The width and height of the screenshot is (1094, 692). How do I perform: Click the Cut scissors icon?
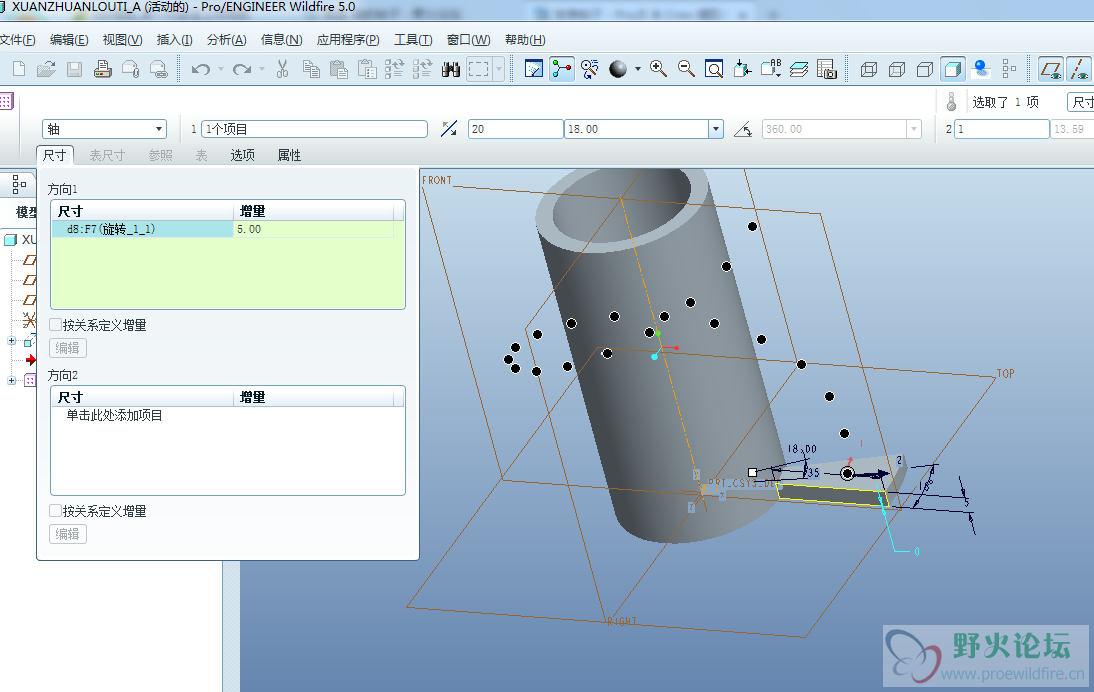pyautogui.click(x=283, y=69)
